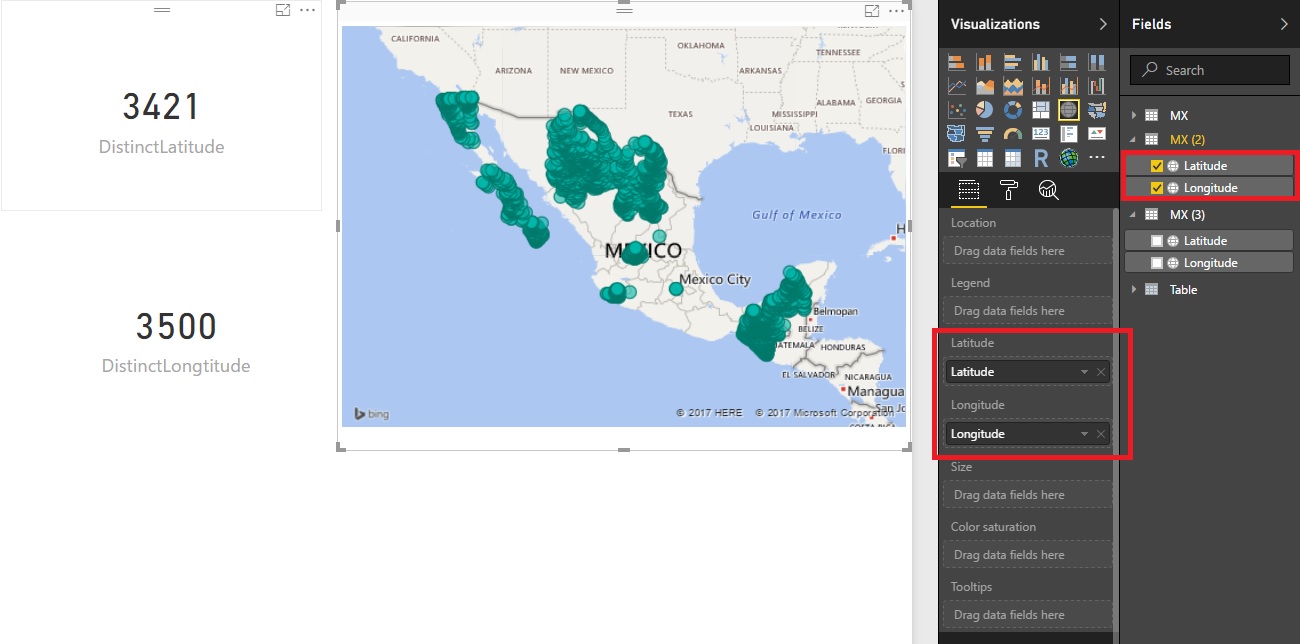
Task: Select the 100% stacked bar chart icon
Action: pos(1068,62)
